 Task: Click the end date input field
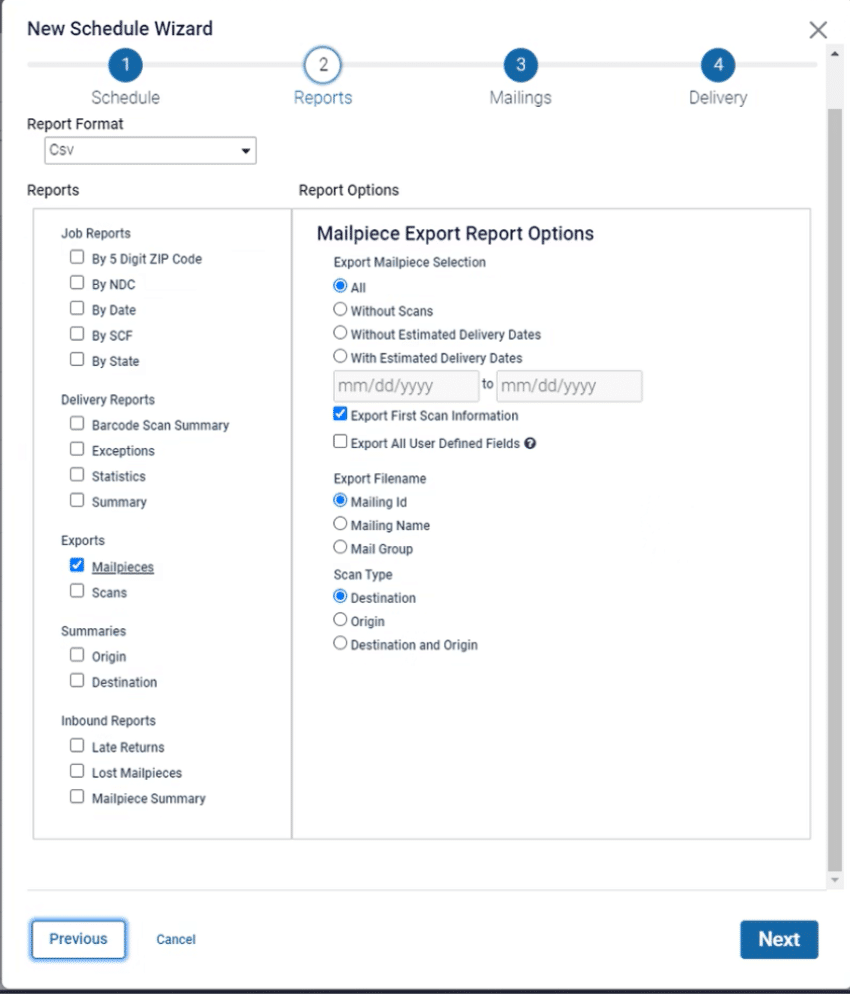coord(568,386)
